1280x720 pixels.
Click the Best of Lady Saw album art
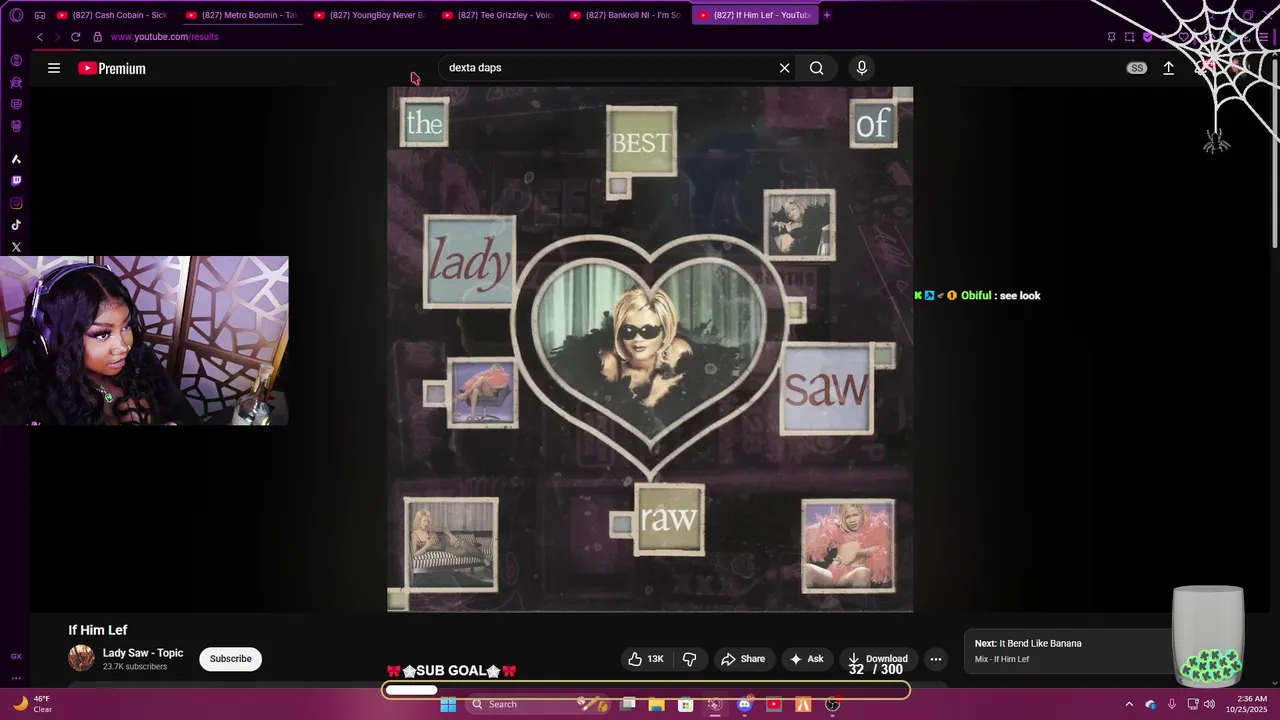[x=650, y=349]
